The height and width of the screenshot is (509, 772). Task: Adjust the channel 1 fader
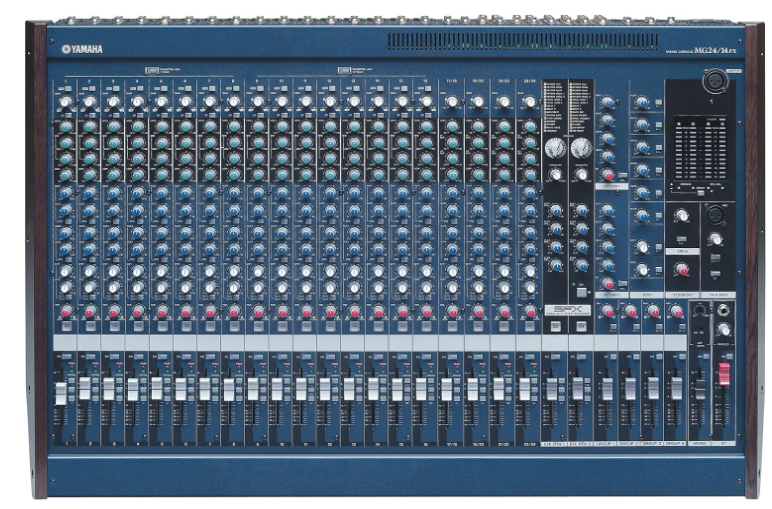(60, 393)
